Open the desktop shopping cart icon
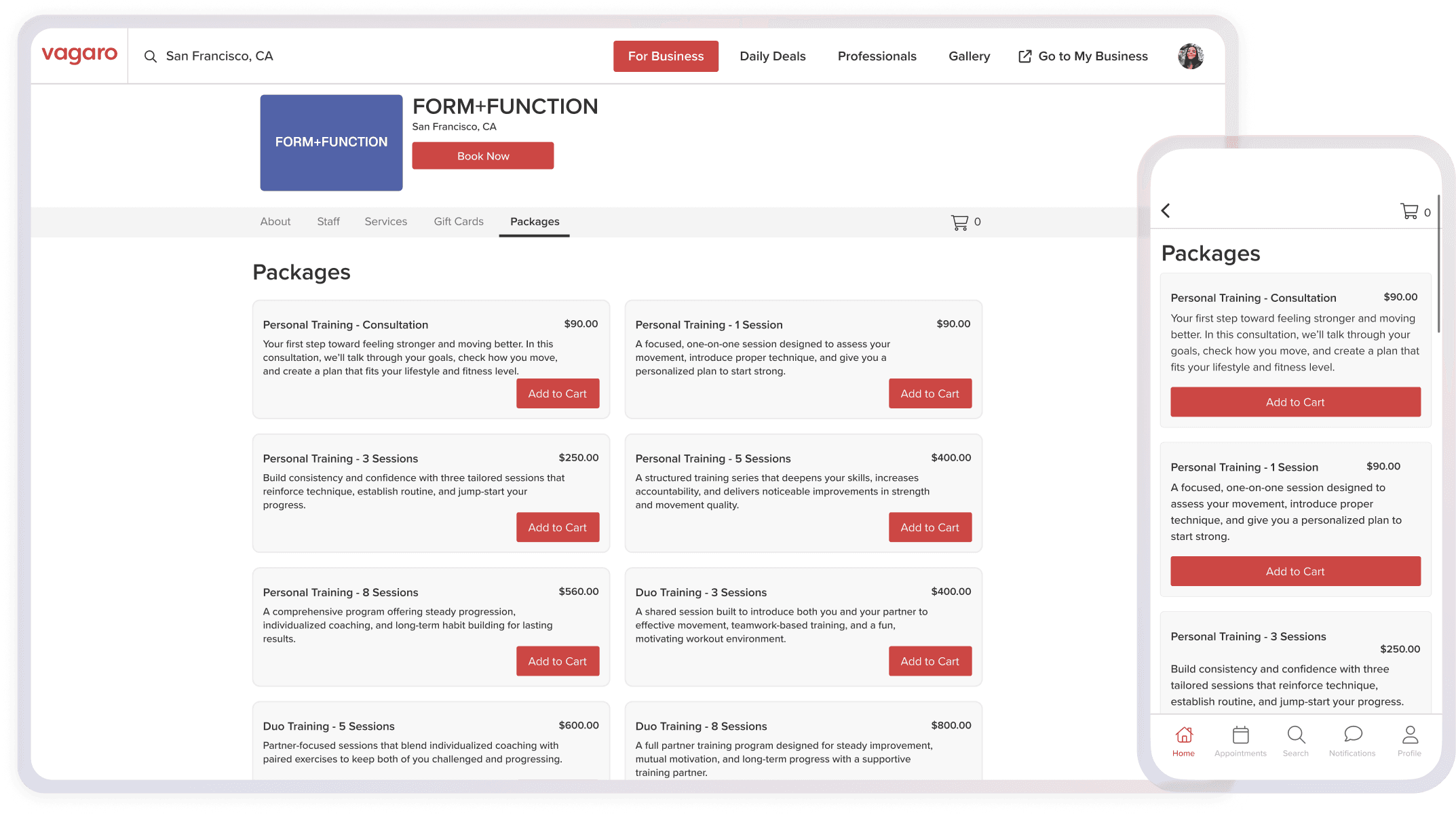 coord(959,222)
